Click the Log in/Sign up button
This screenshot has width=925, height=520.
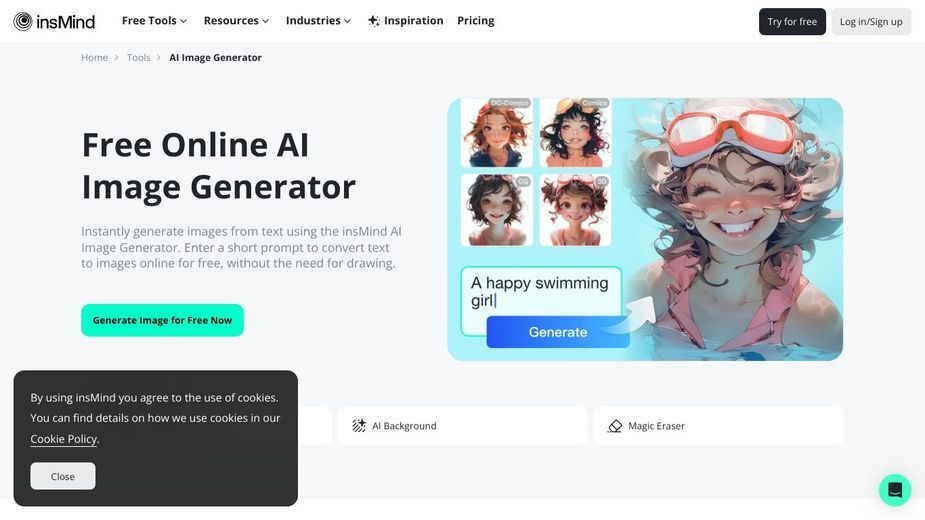pyautogui.click(x=871, y=22)
